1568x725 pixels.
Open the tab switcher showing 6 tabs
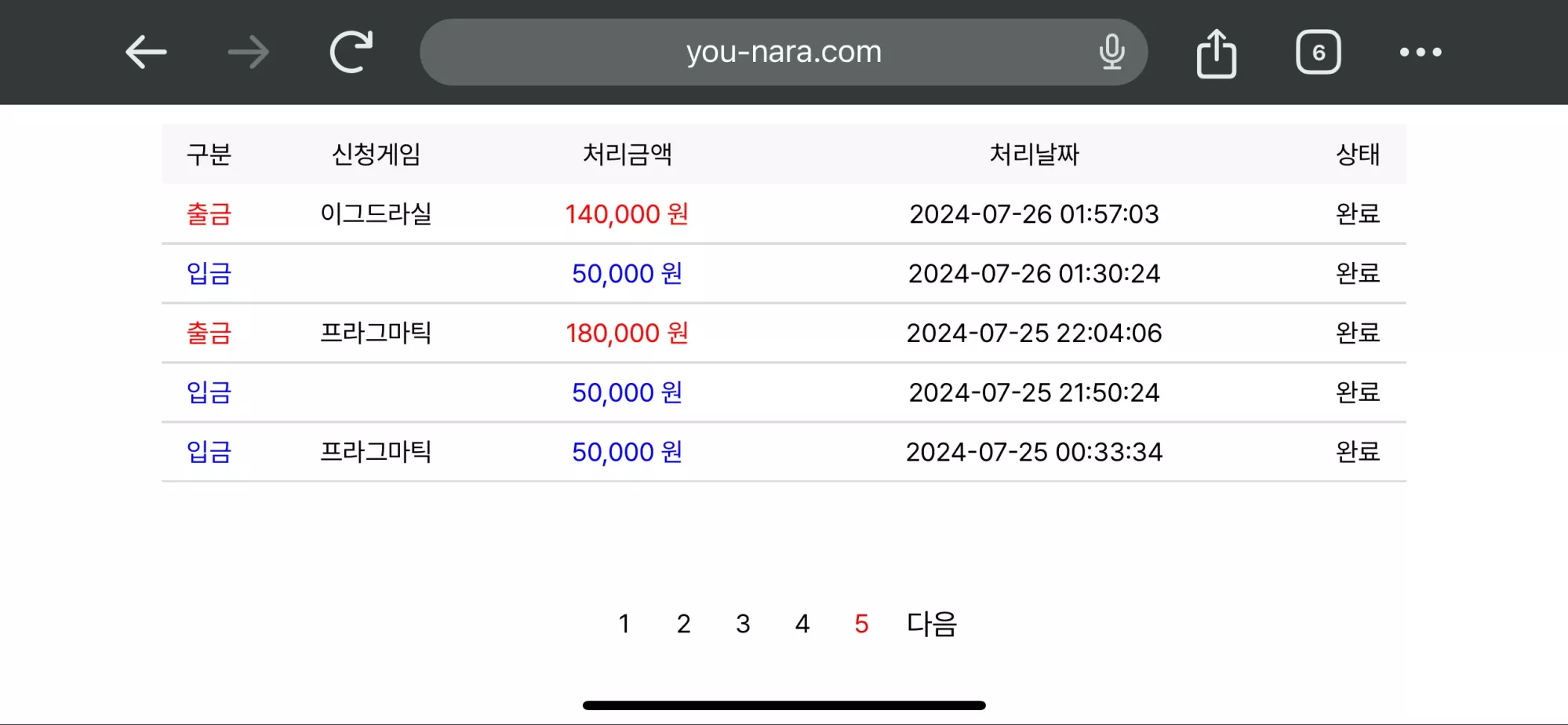[x=1319, y=53]
